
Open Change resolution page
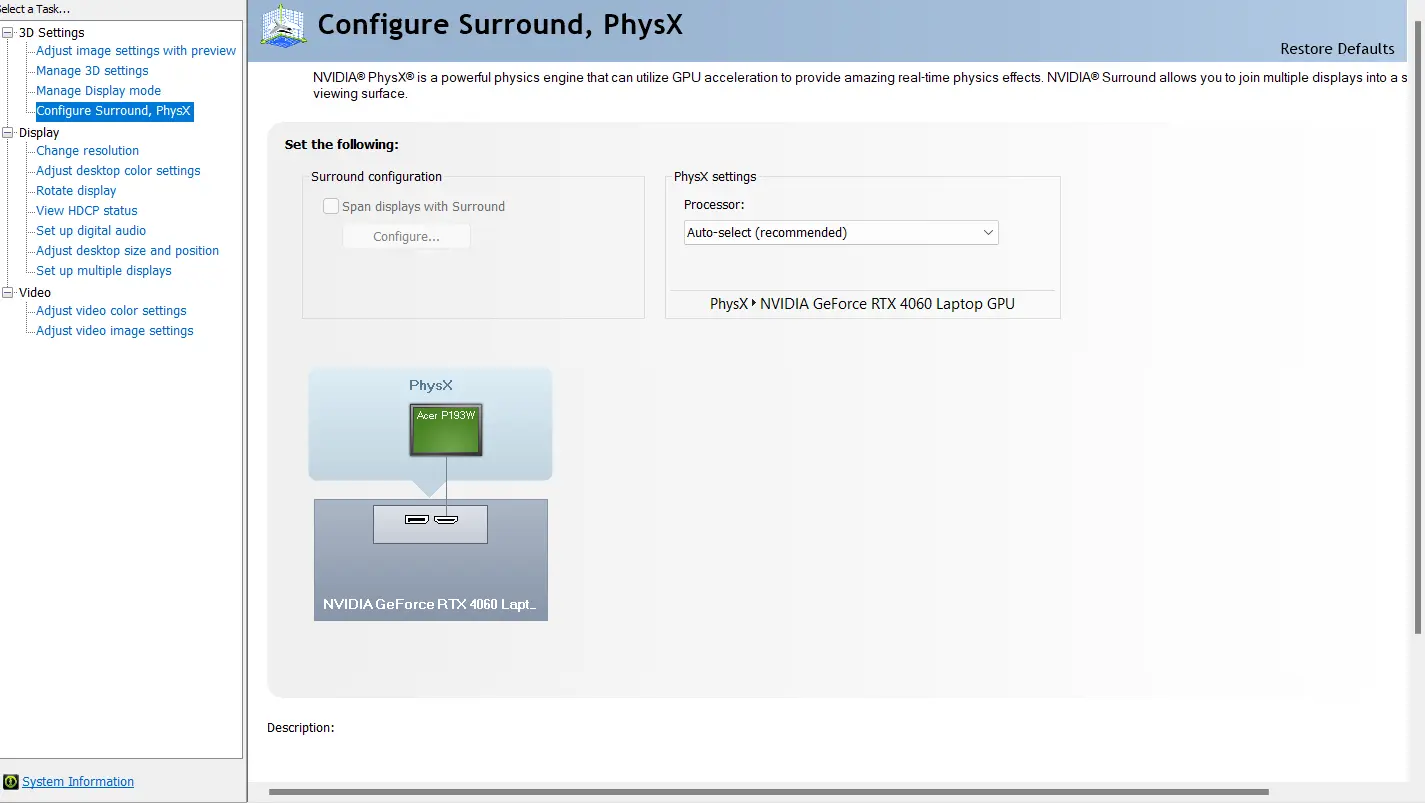87,151
